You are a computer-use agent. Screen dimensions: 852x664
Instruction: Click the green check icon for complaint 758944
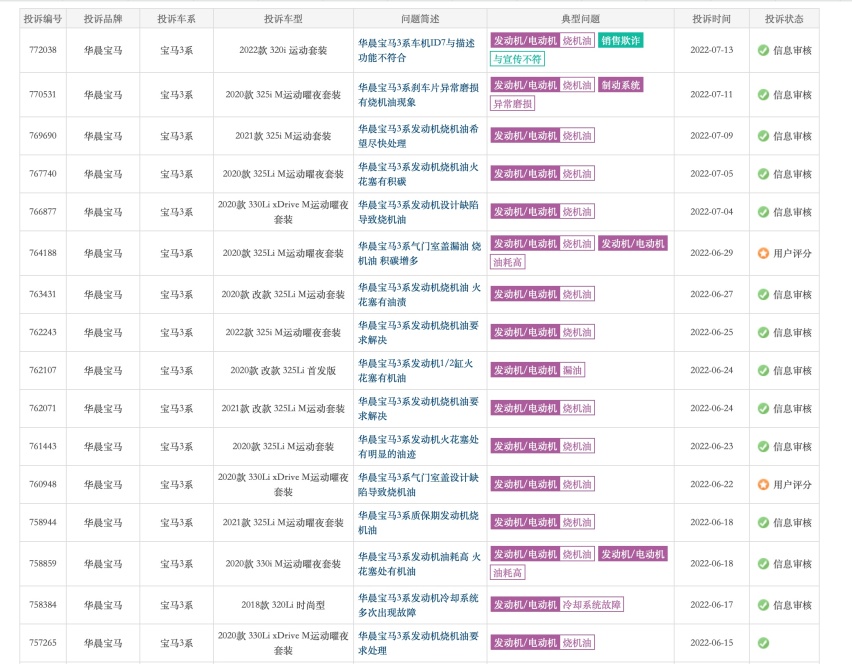763,523
